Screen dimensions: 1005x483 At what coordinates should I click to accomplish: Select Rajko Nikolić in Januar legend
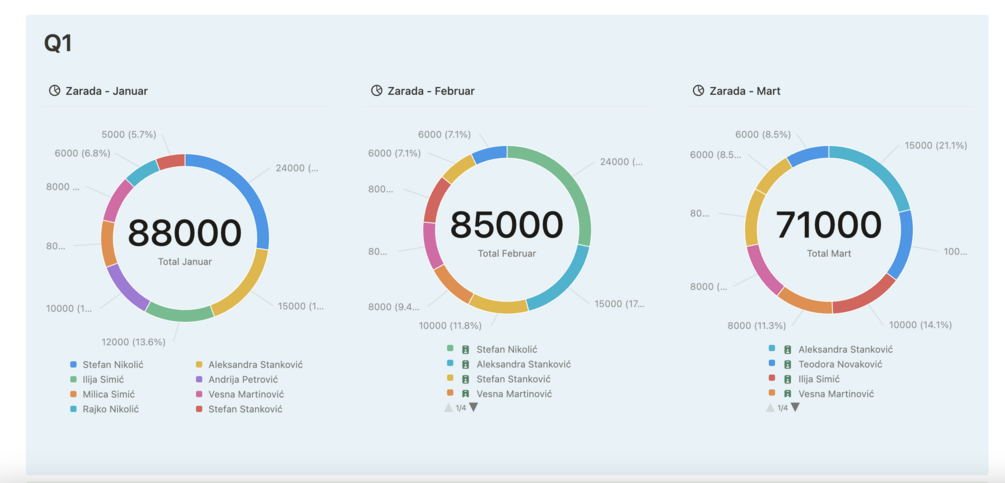pos(110,409)
